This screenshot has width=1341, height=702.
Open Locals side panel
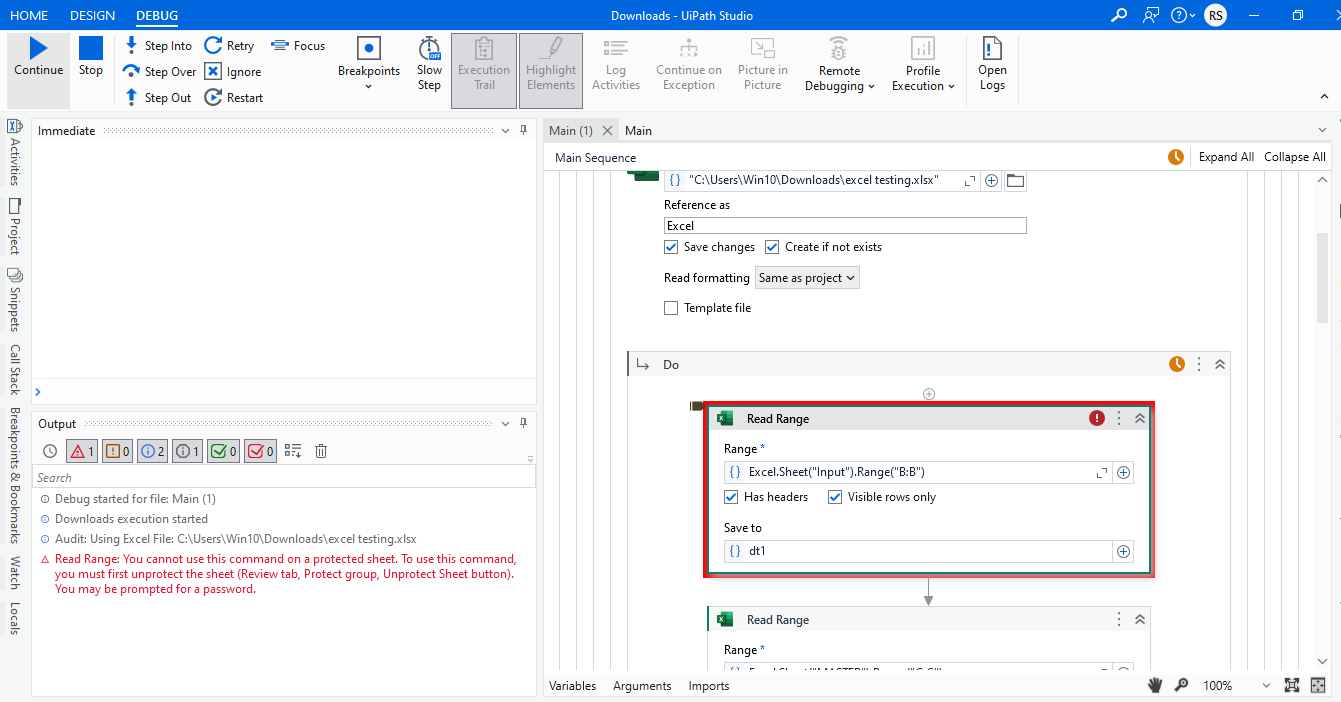(15, 618)
